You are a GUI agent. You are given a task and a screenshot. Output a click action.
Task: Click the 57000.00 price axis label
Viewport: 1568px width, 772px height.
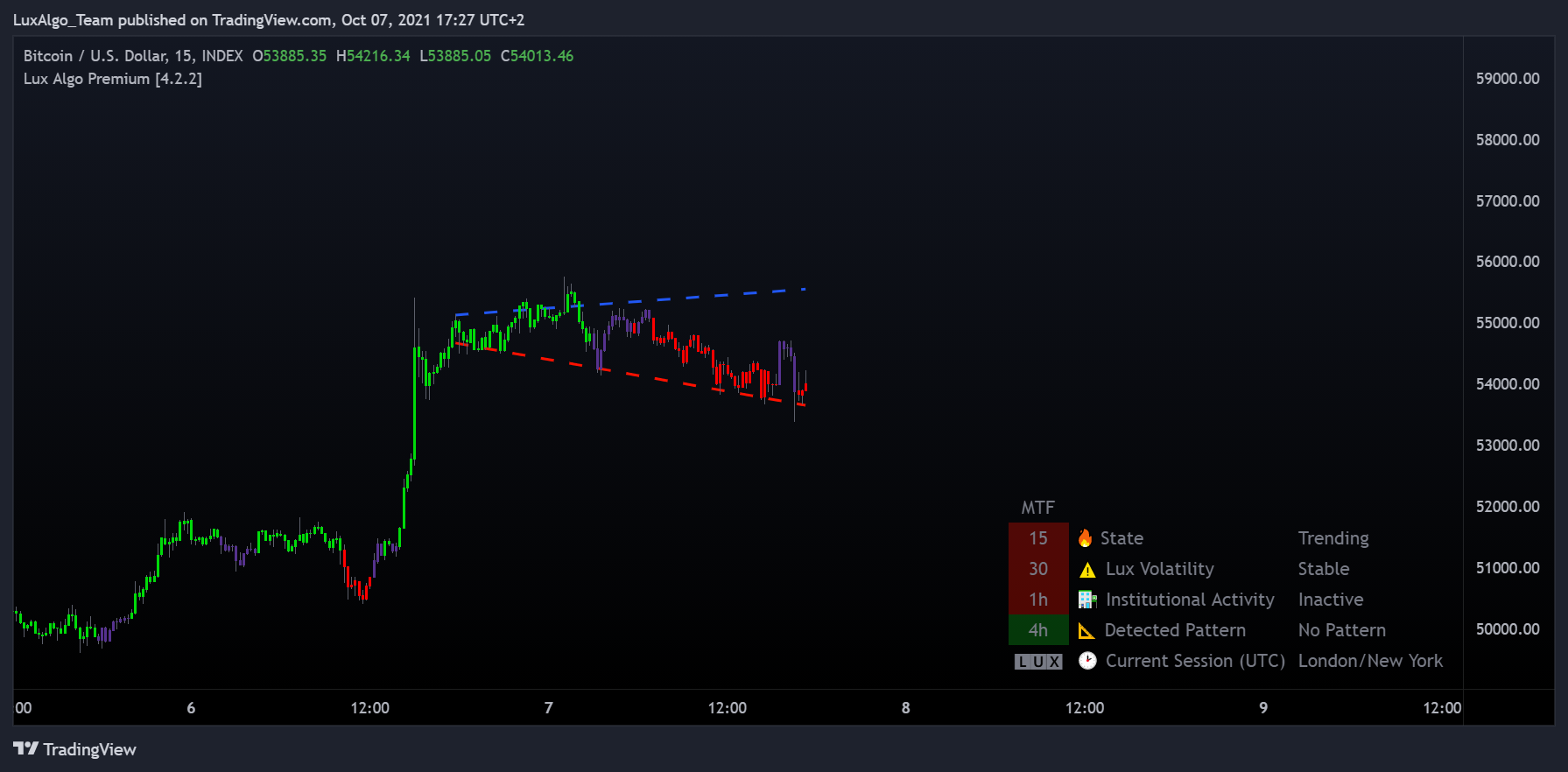1508,201
